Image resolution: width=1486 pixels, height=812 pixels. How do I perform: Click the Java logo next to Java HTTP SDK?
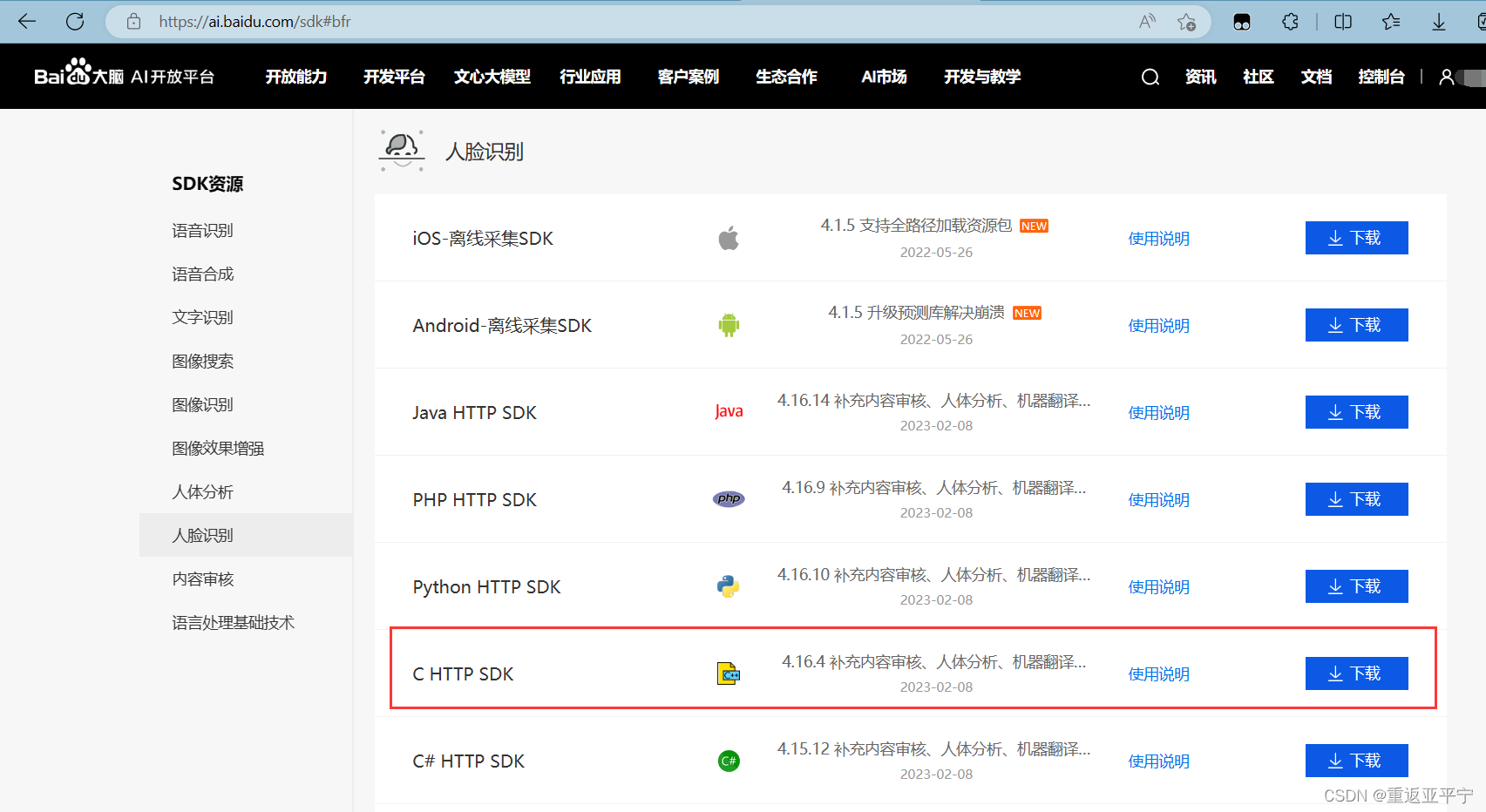pos(728,411)
